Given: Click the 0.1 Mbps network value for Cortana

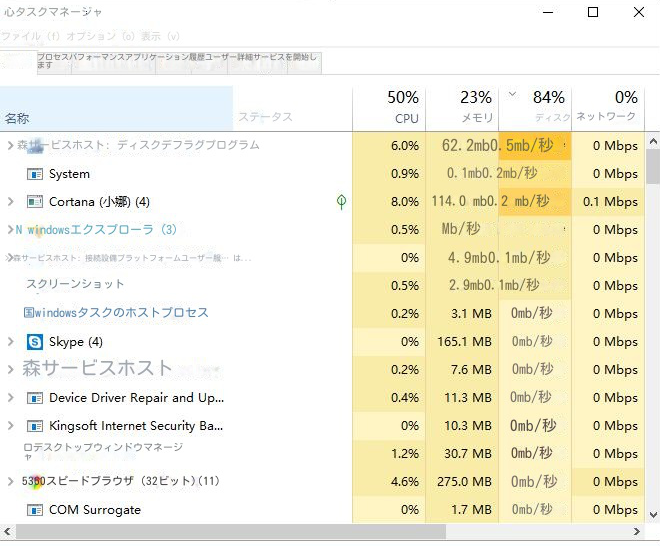Looking at the screenshot, I should click(610, 202).
